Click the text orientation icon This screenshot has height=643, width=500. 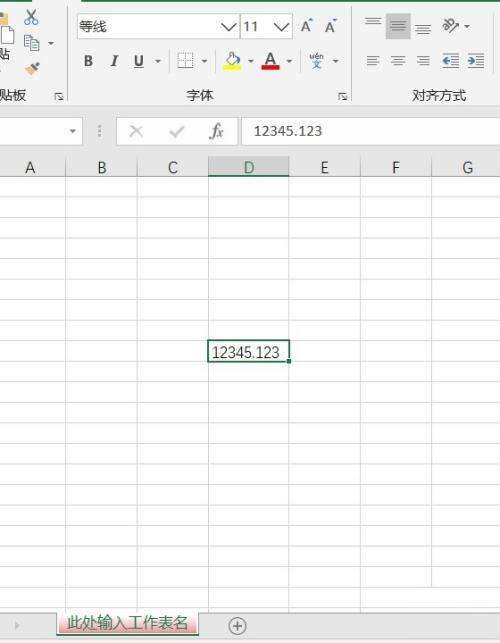(x=450, y=26)
